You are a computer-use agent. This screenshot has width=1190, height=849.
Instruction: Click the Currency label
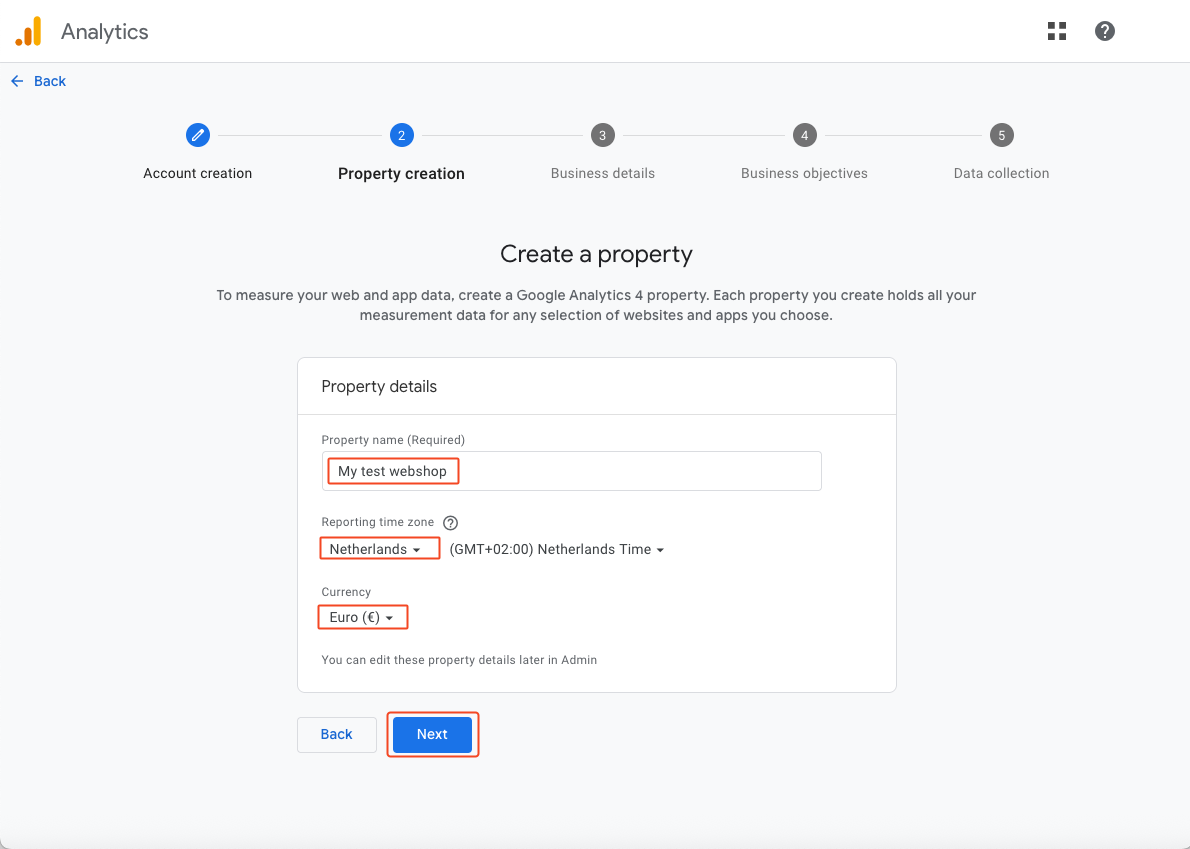click(346, 592)
